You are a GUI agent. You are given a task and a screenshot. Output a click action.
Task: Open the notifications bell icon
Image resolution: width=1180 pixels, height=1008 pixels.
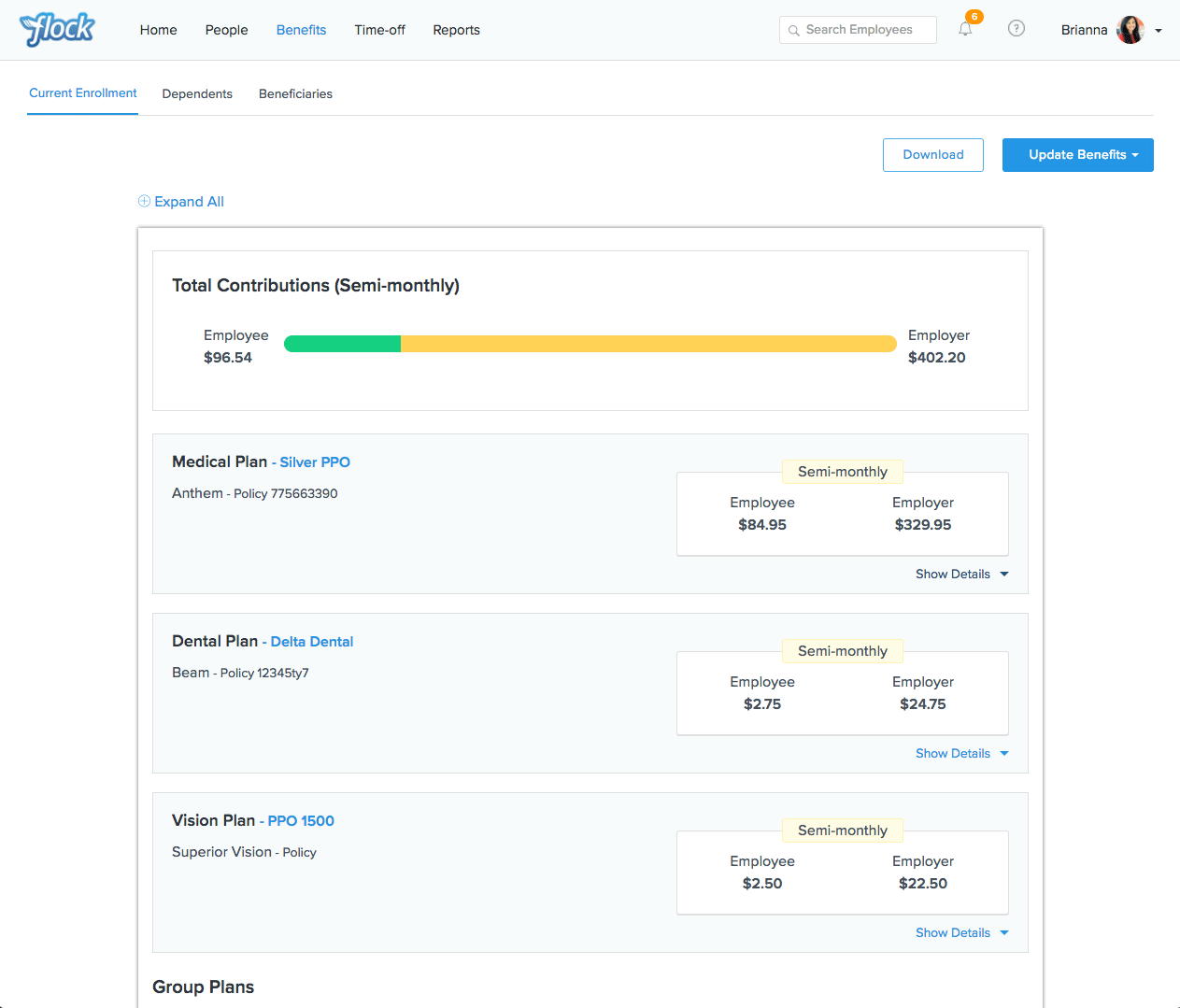(965, 29)
